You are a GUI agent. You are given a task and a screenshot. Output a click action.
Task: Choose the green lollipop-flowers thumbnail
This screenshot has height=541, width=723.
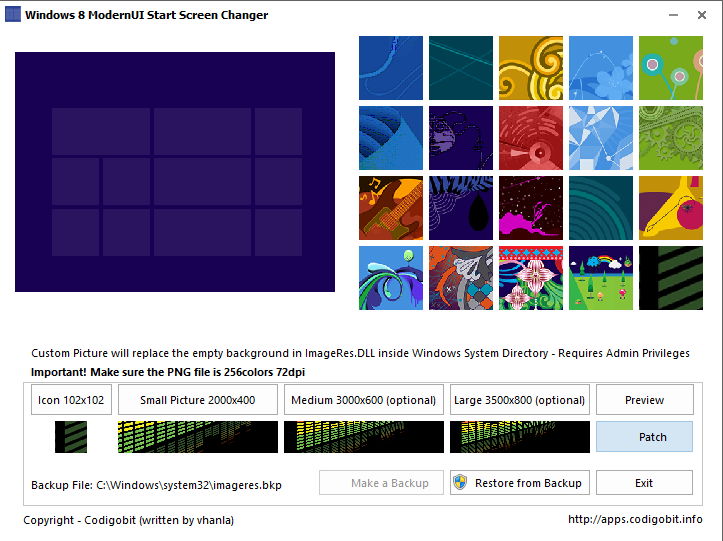click(x=671, y=68)
